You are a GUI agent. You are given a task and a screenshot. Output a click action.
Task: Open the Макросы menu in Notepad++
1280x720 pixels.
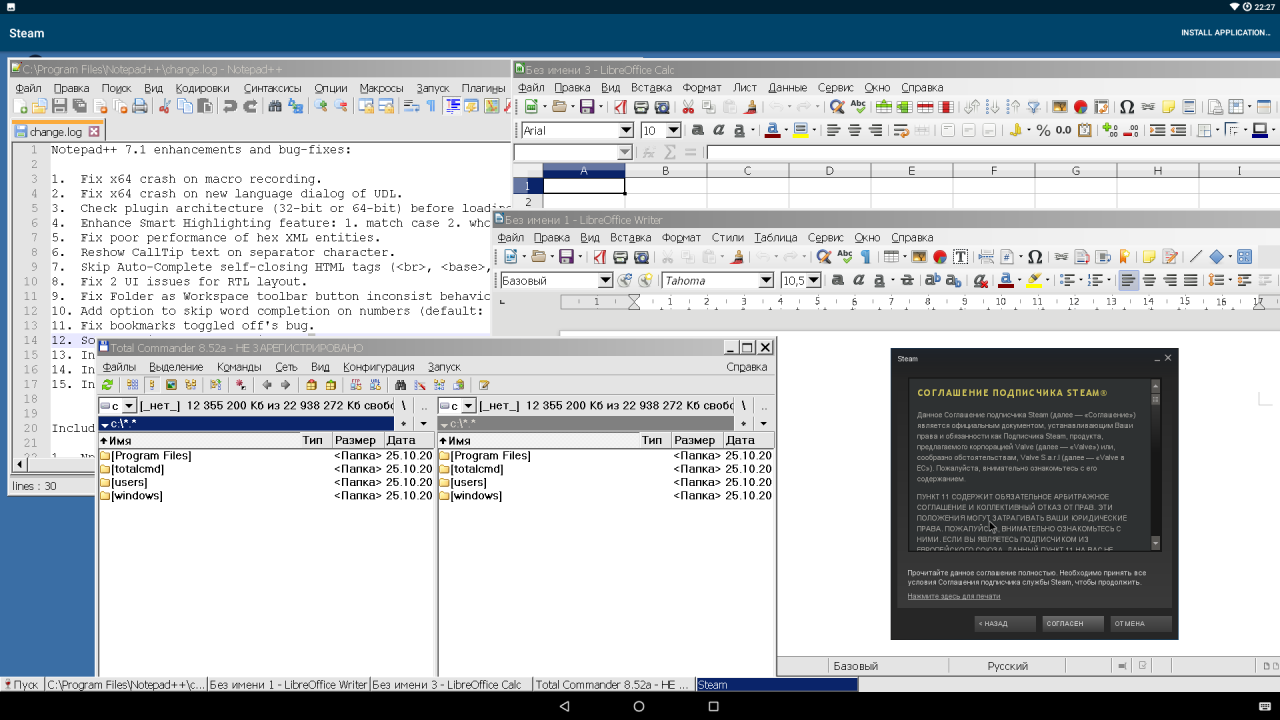[x=381, y=88]
